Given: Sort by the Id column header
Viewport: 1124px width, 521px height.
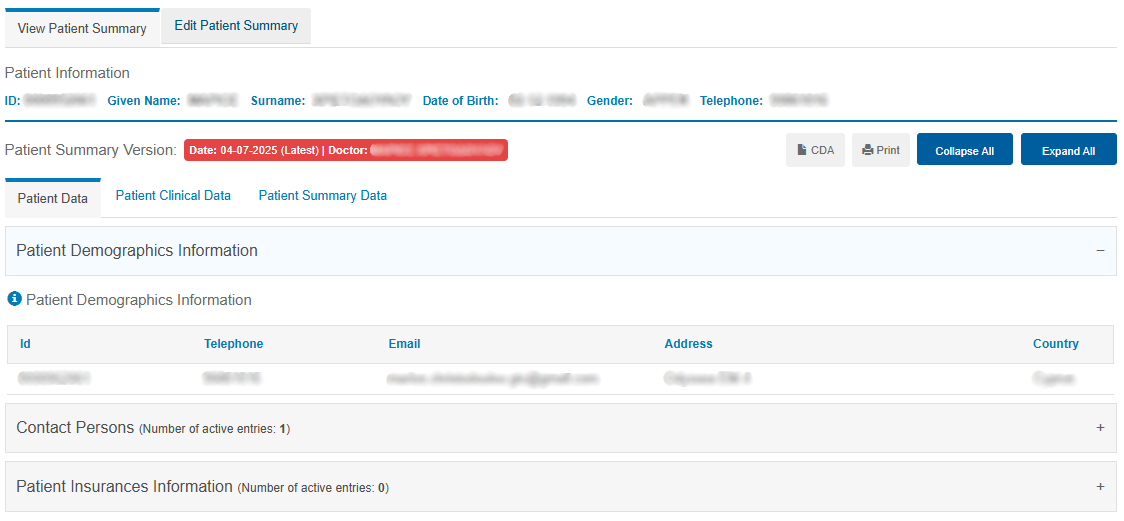Looking at the screenshot, I should 25,344.
